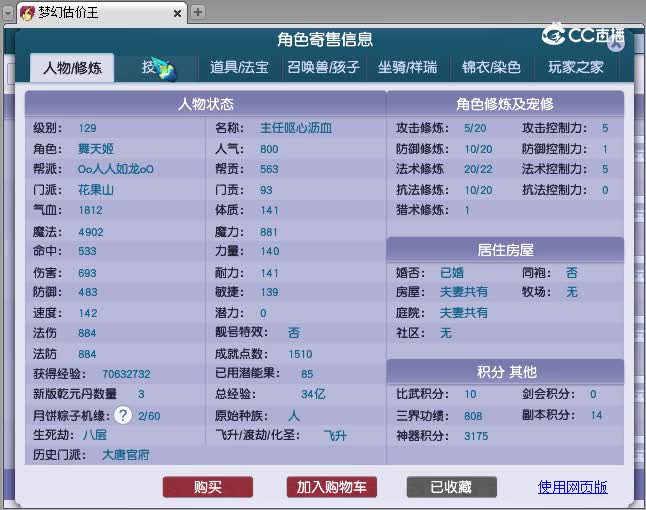Click the help question mark beside 月饼粽子机缘

coord(123,415)
